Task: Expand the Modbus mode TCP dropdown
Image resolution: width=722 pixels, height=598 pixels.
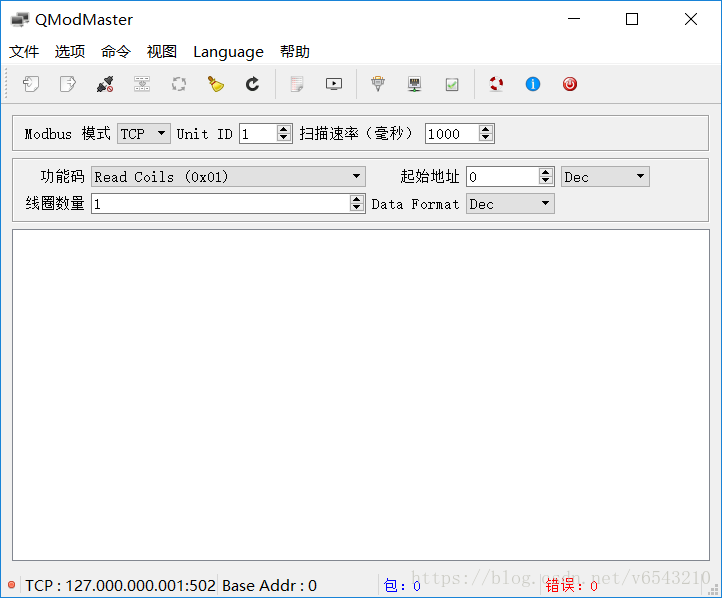Action: 144,134
